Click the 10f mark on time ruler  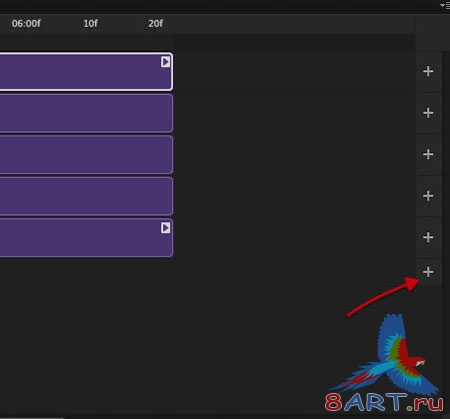click(90, 24)
